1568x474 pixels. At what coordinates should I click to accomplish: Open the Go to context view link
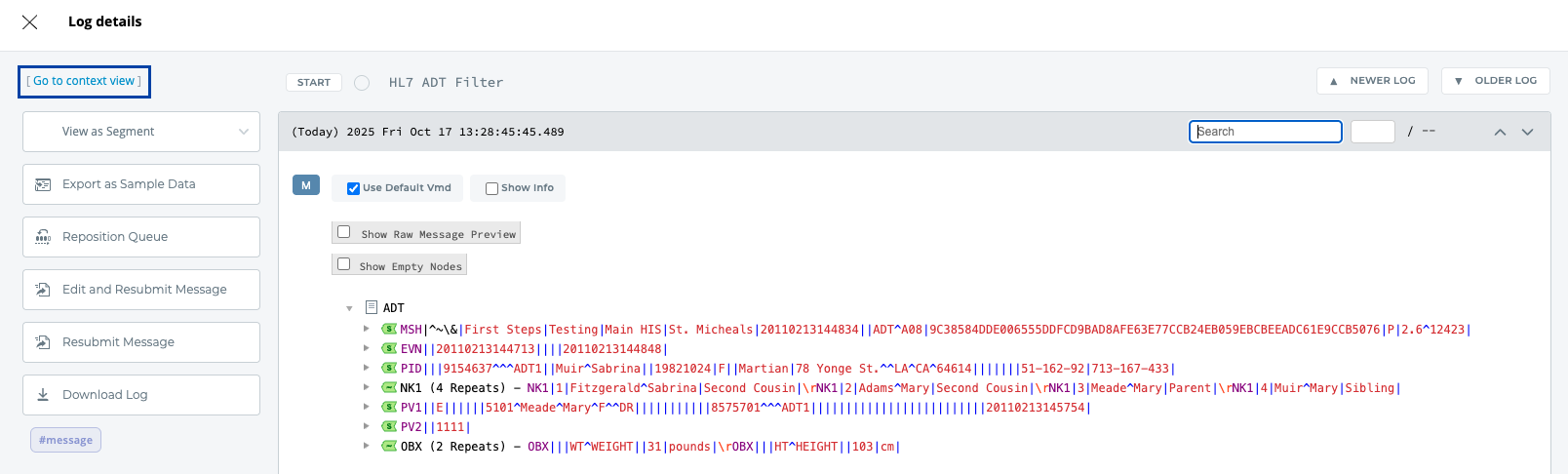[x=84, y=81]
